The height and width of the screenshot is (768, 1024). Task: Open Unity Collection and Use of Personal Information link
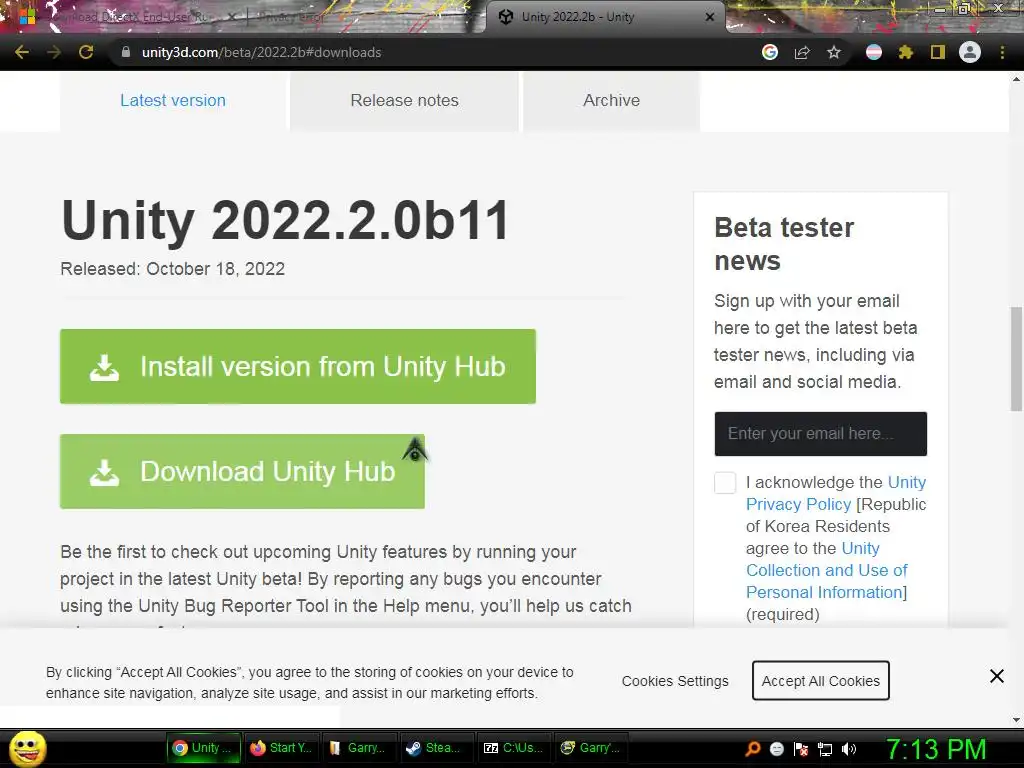click(827, 570)
